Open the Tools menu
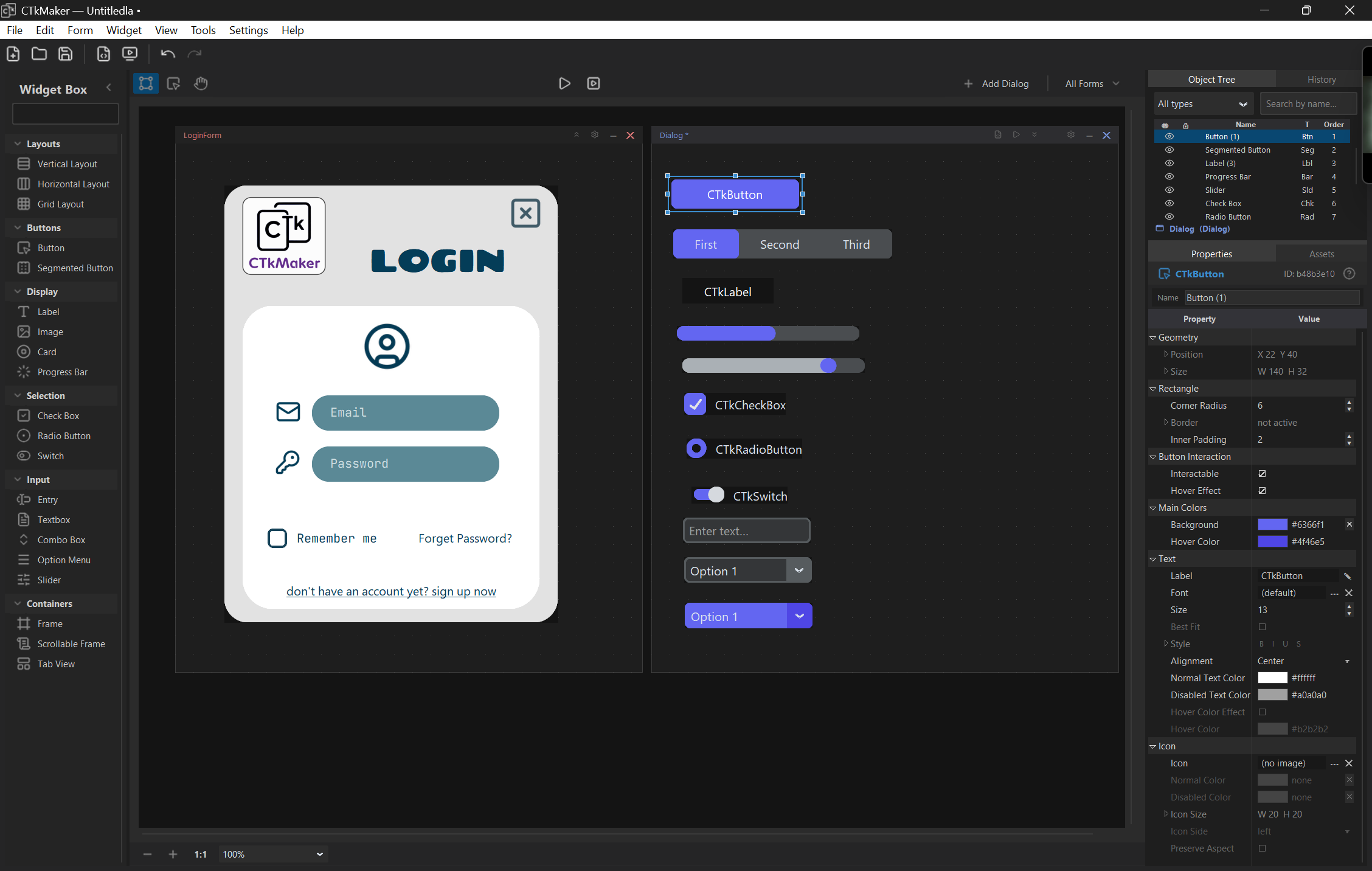1372x871 pixels. pos(203,30)
